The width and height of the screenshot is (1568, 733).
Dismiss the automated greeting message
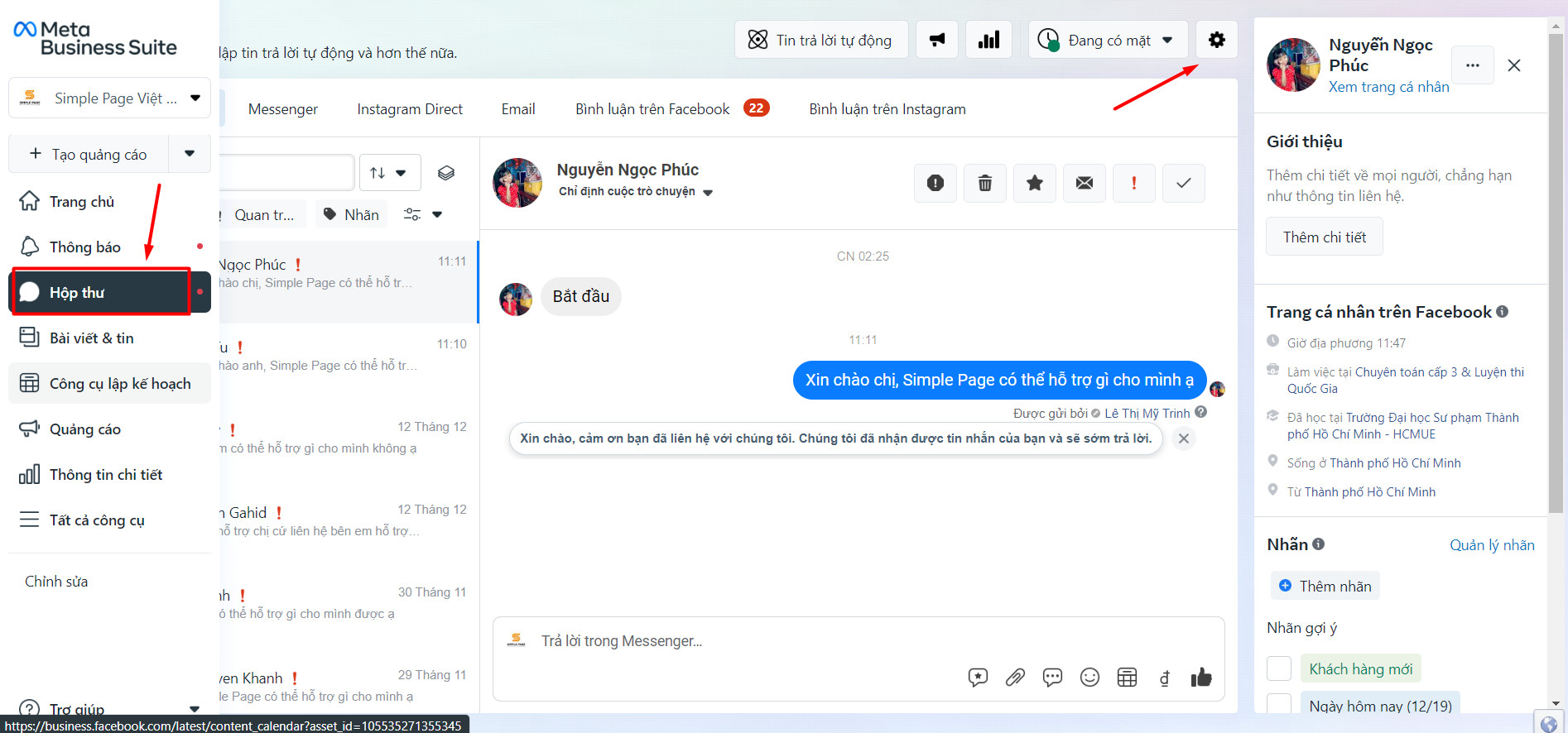coord(1184,438)
